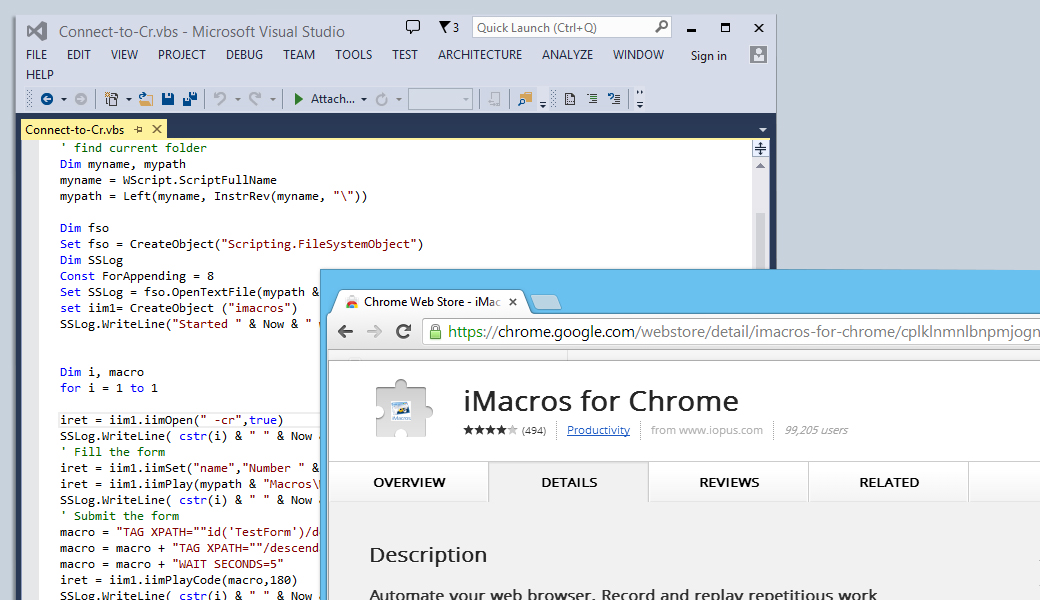Screen dimensions: 1040x600
Task: Switch to the DETAILS tab
Action: coord(569,483)
